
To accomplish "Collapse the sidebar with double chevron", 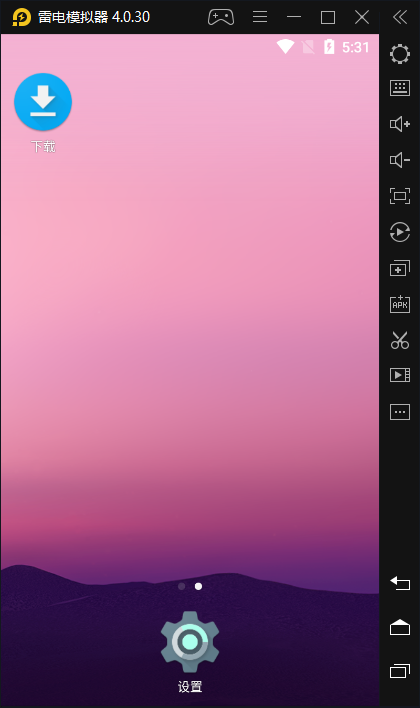I will click(400, 17).
